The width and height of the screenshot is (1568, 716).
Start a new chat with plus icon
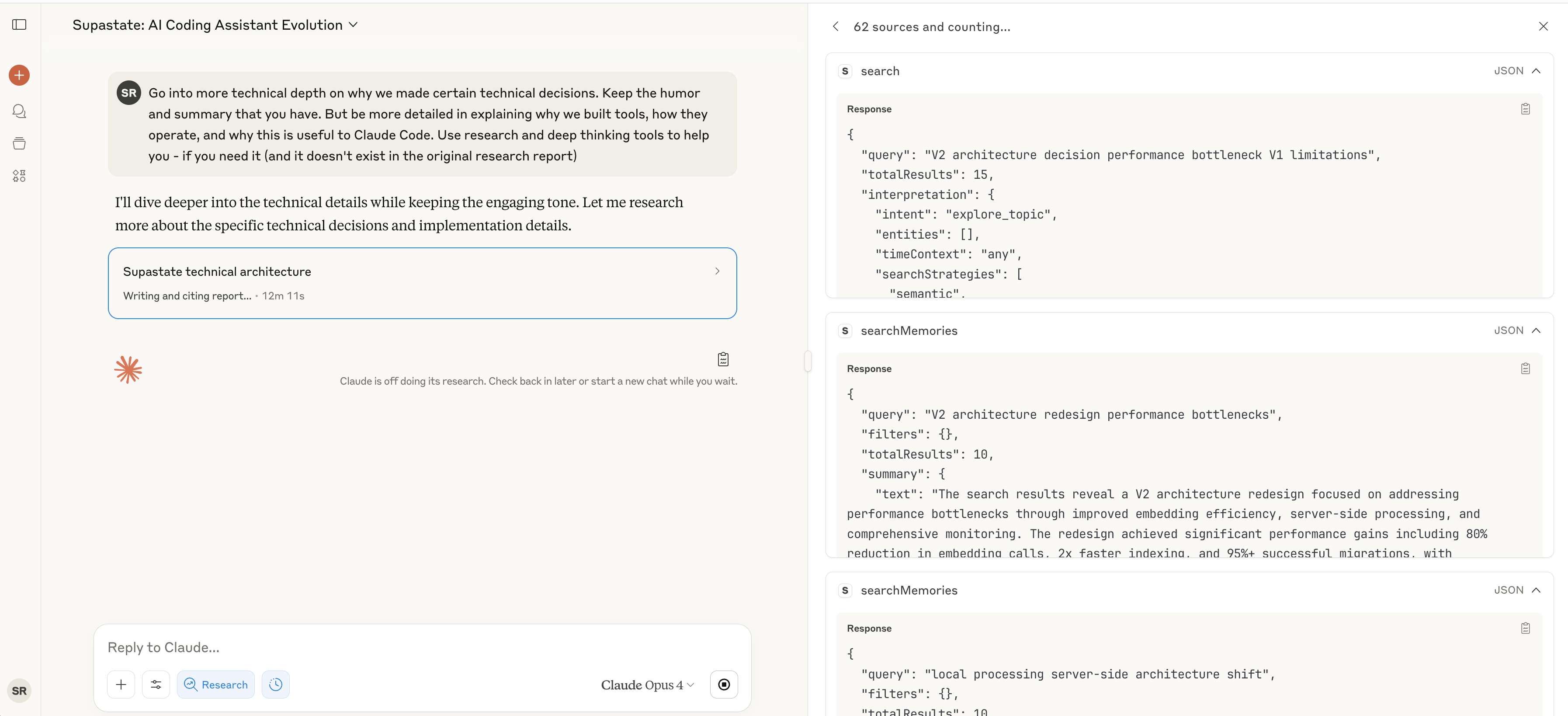[x=20, y=75]
